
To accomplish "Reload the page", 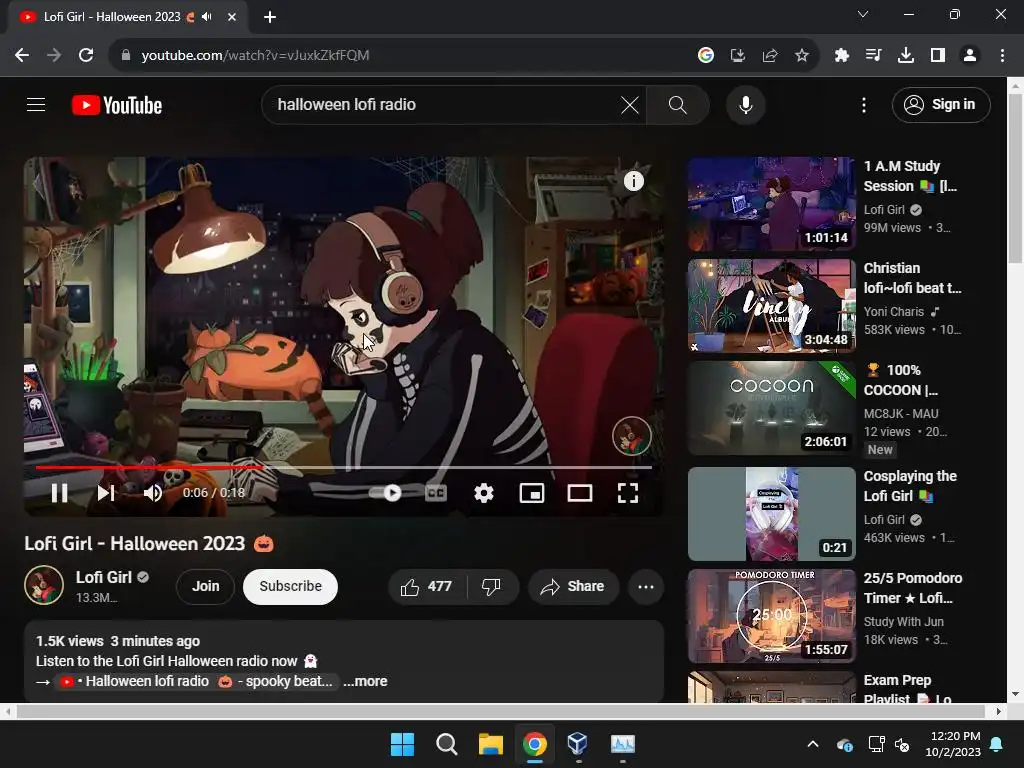I will (x=86, y=56).
